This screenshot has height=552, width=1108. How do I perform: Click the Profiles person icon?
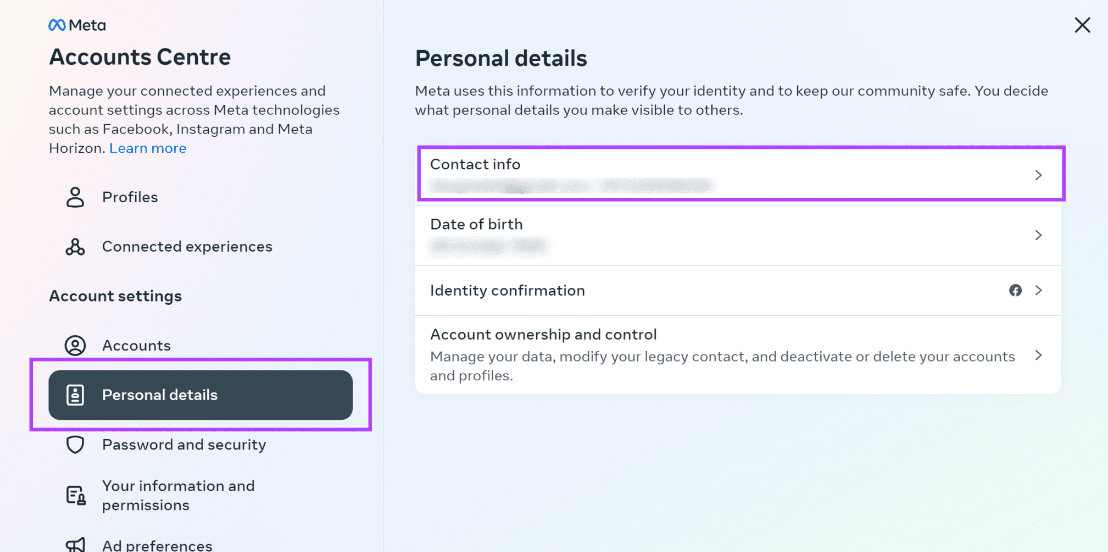click(75, 197)
